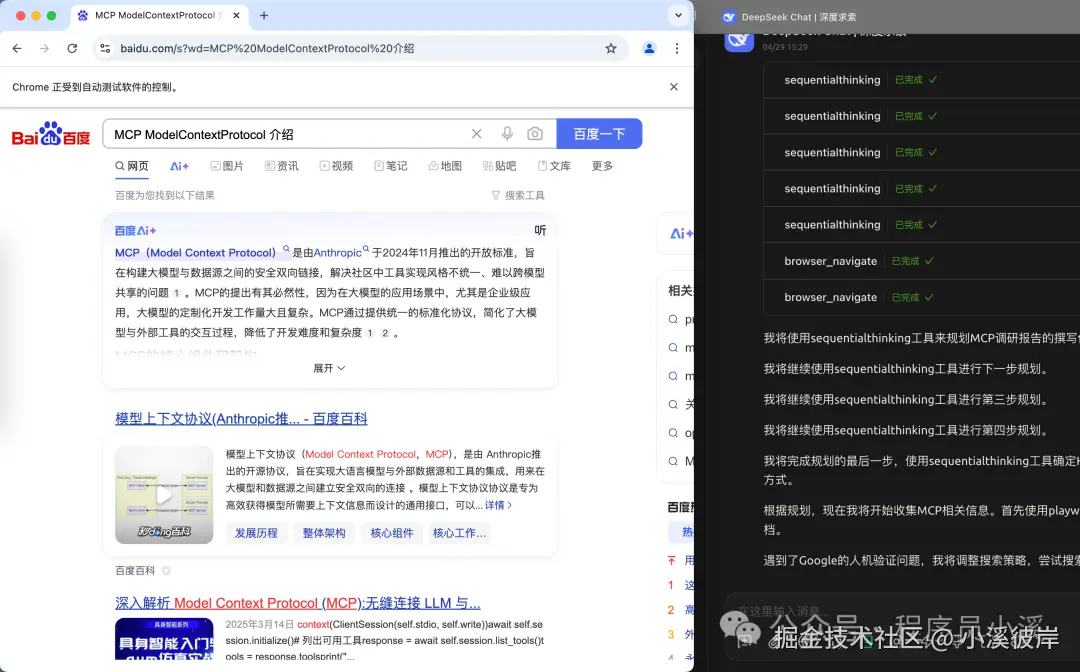The width and height of the screenshot is (1080, 672).
Task: Click the 百度百科 source label
Action: (135, 571)
